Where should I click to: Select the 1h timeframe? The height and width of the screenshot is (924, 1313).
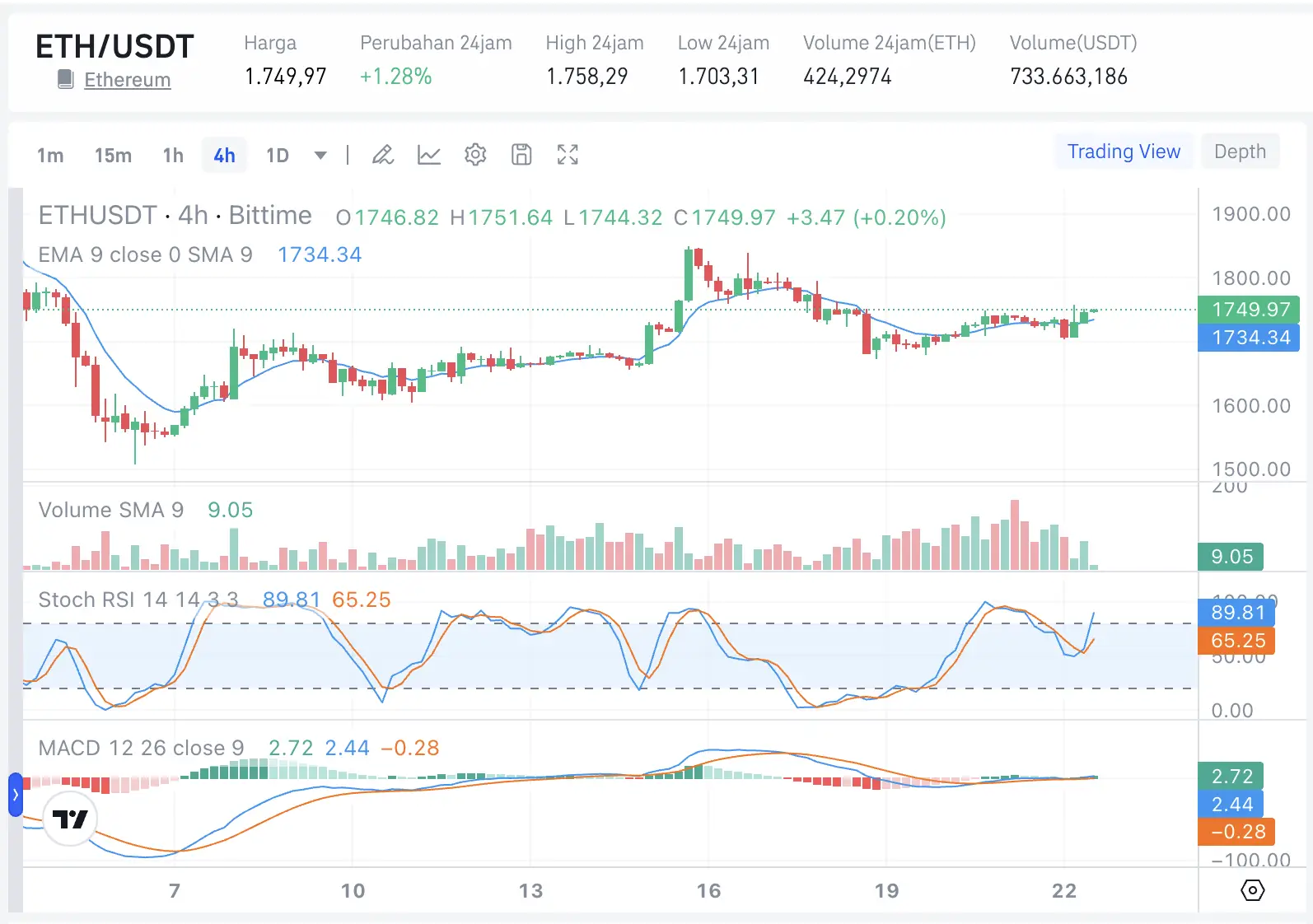click(173, 156)
